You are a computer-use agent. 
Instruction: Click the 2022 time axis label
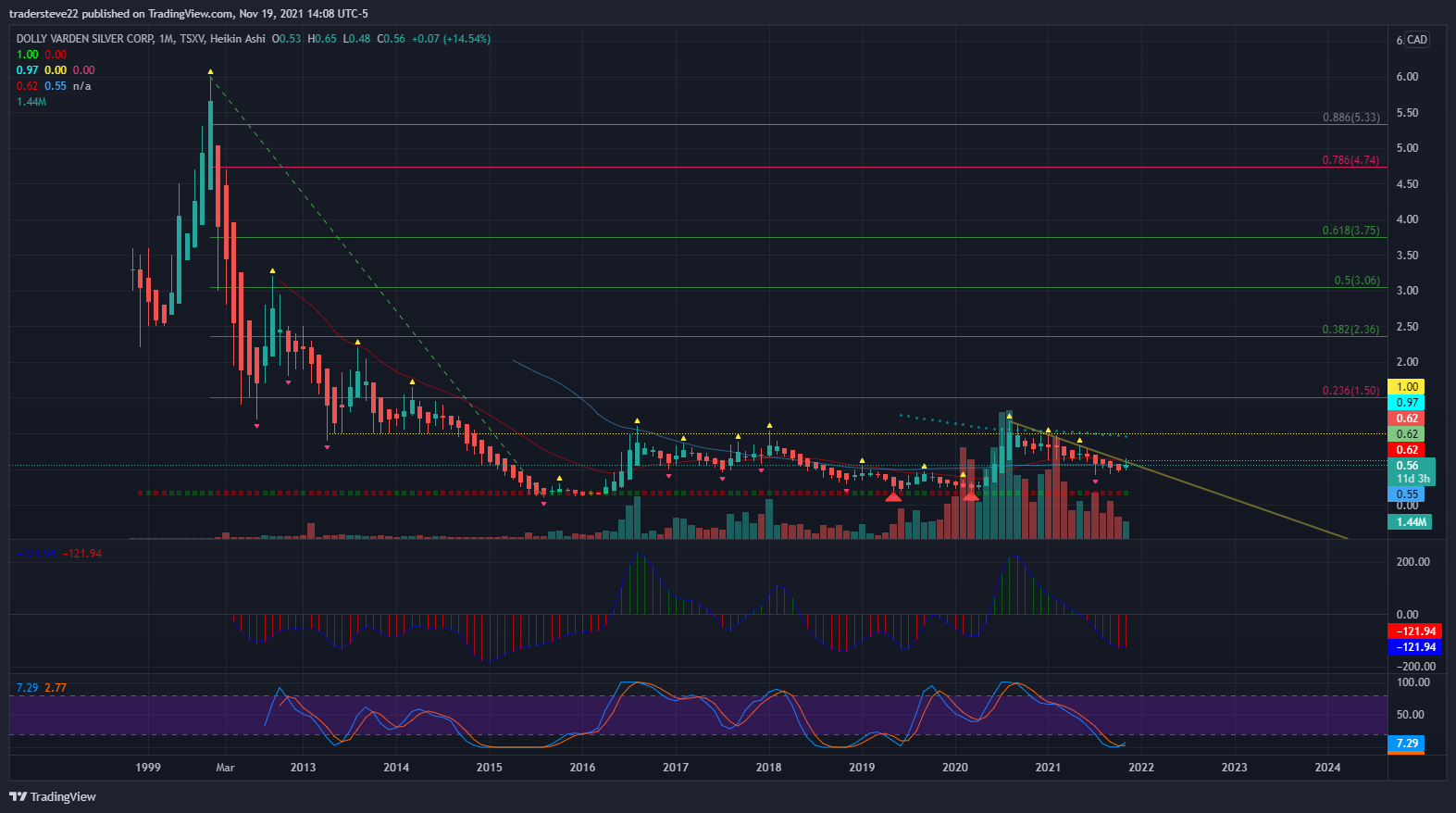(x=1141, y=768)
